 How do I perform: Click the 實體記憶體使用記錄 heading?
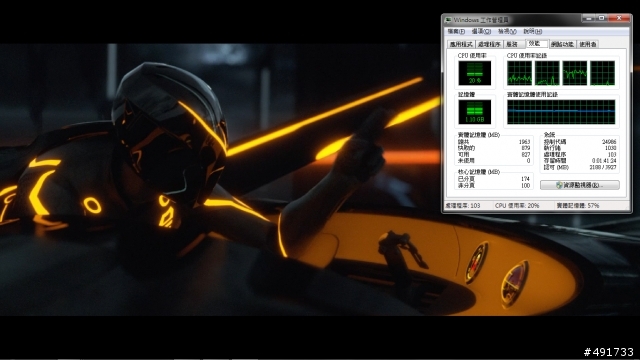click(533, 94)
